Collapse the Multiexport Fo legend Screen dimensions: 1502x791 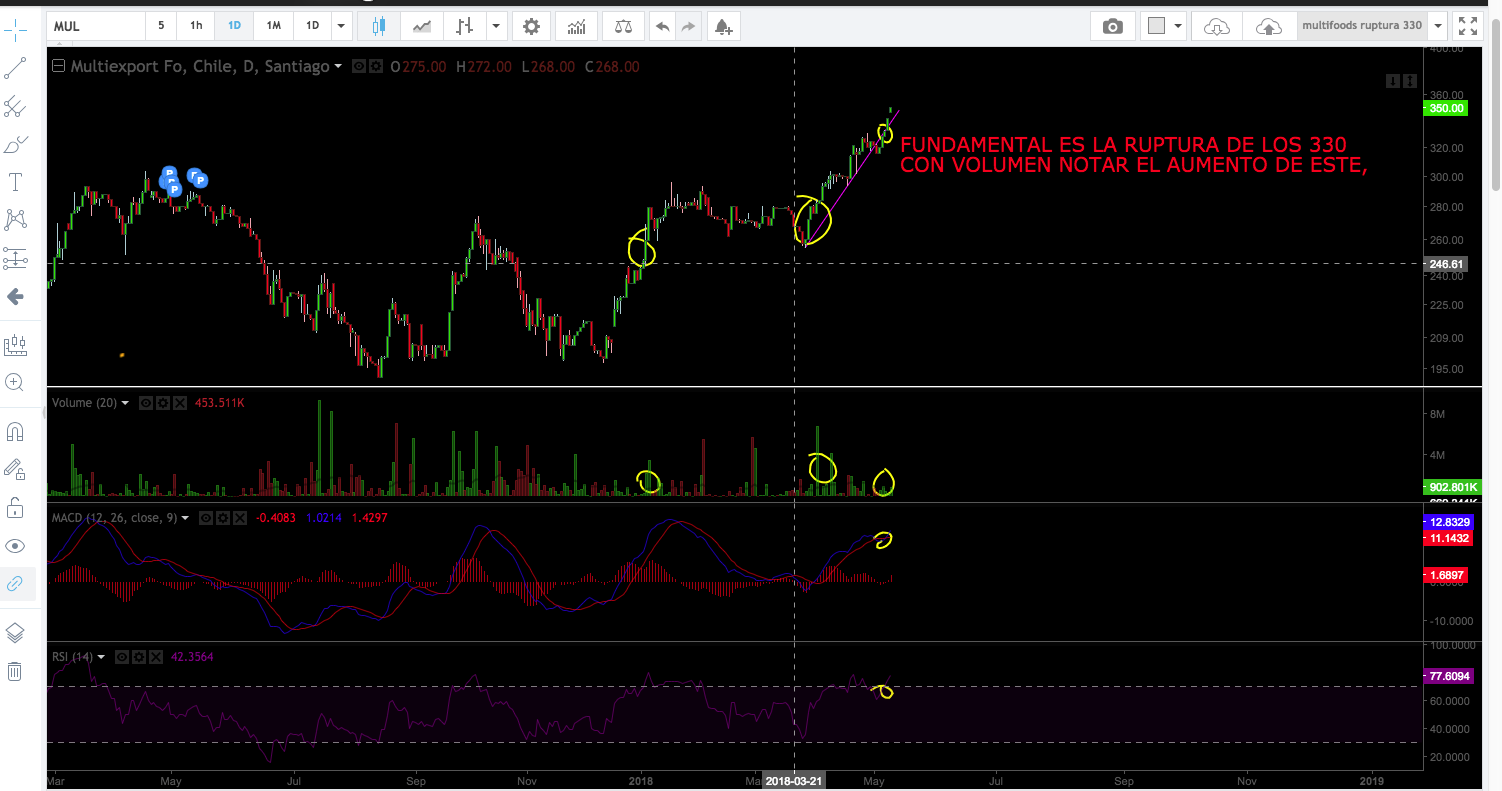[58, 67]
